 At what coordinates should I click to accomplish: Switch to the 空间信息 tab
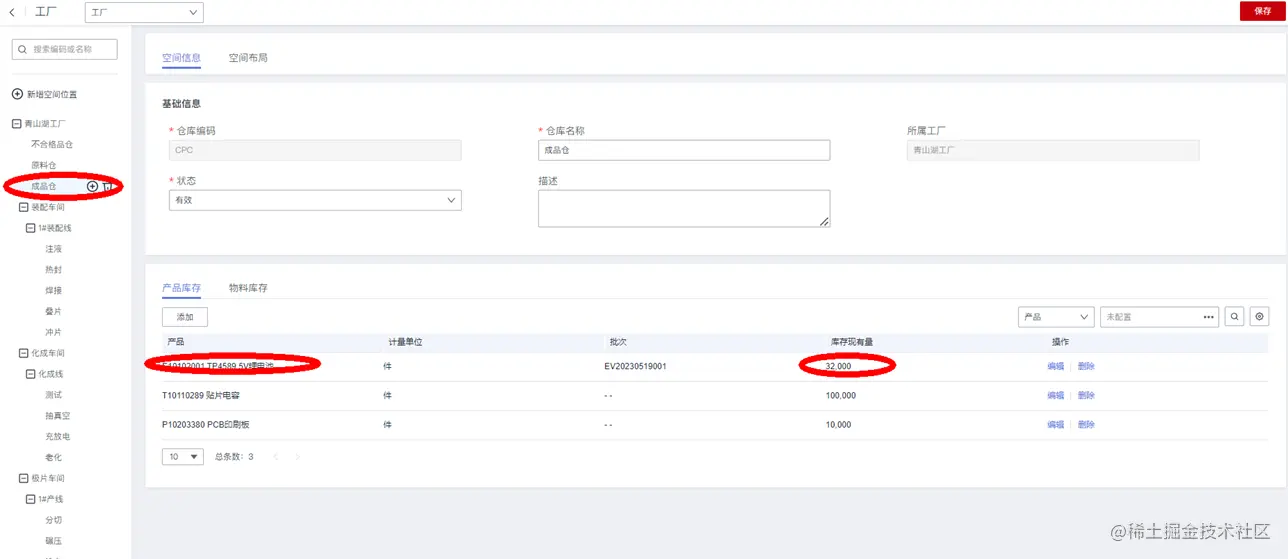pos(181,58)
